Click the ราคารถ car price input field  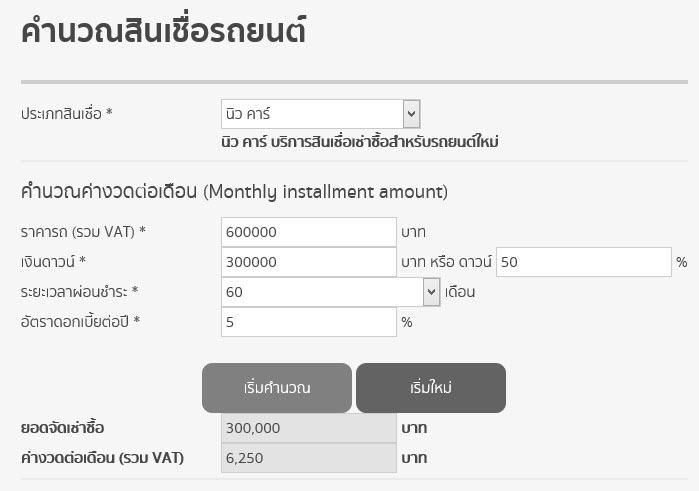pos(308,232)
